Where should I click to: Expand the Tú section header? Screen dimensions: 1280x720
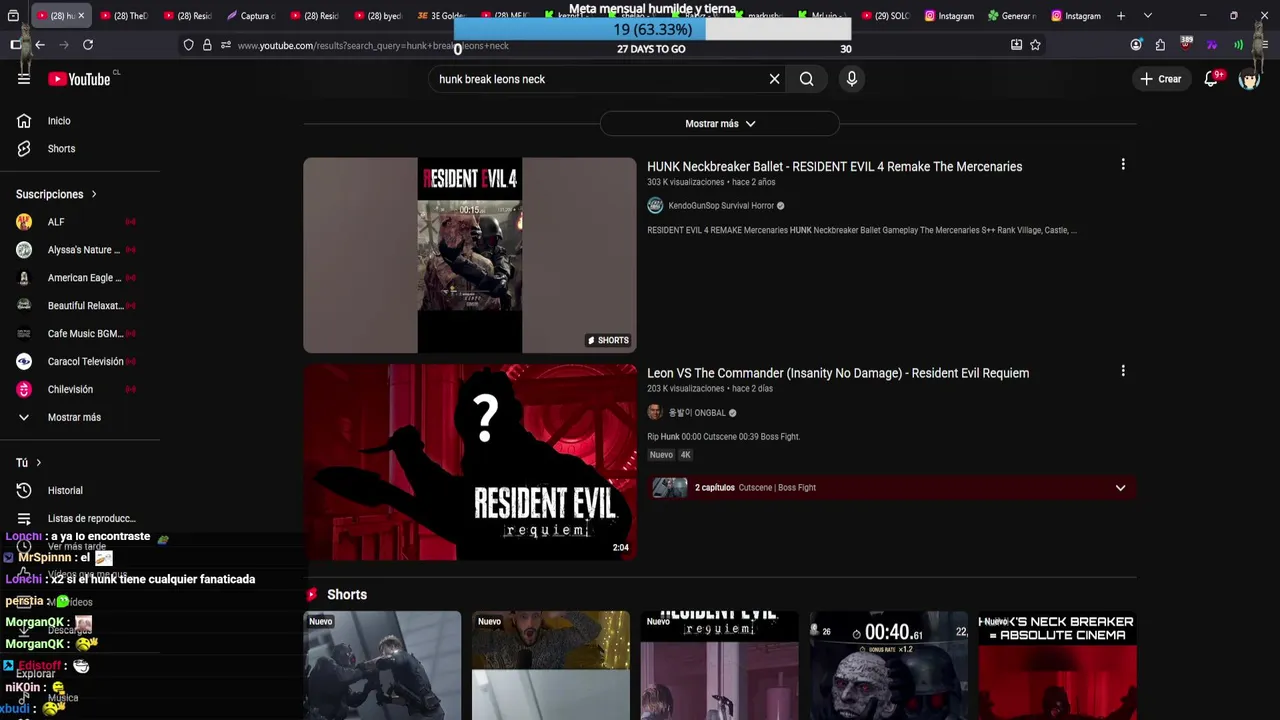[29, 463]
